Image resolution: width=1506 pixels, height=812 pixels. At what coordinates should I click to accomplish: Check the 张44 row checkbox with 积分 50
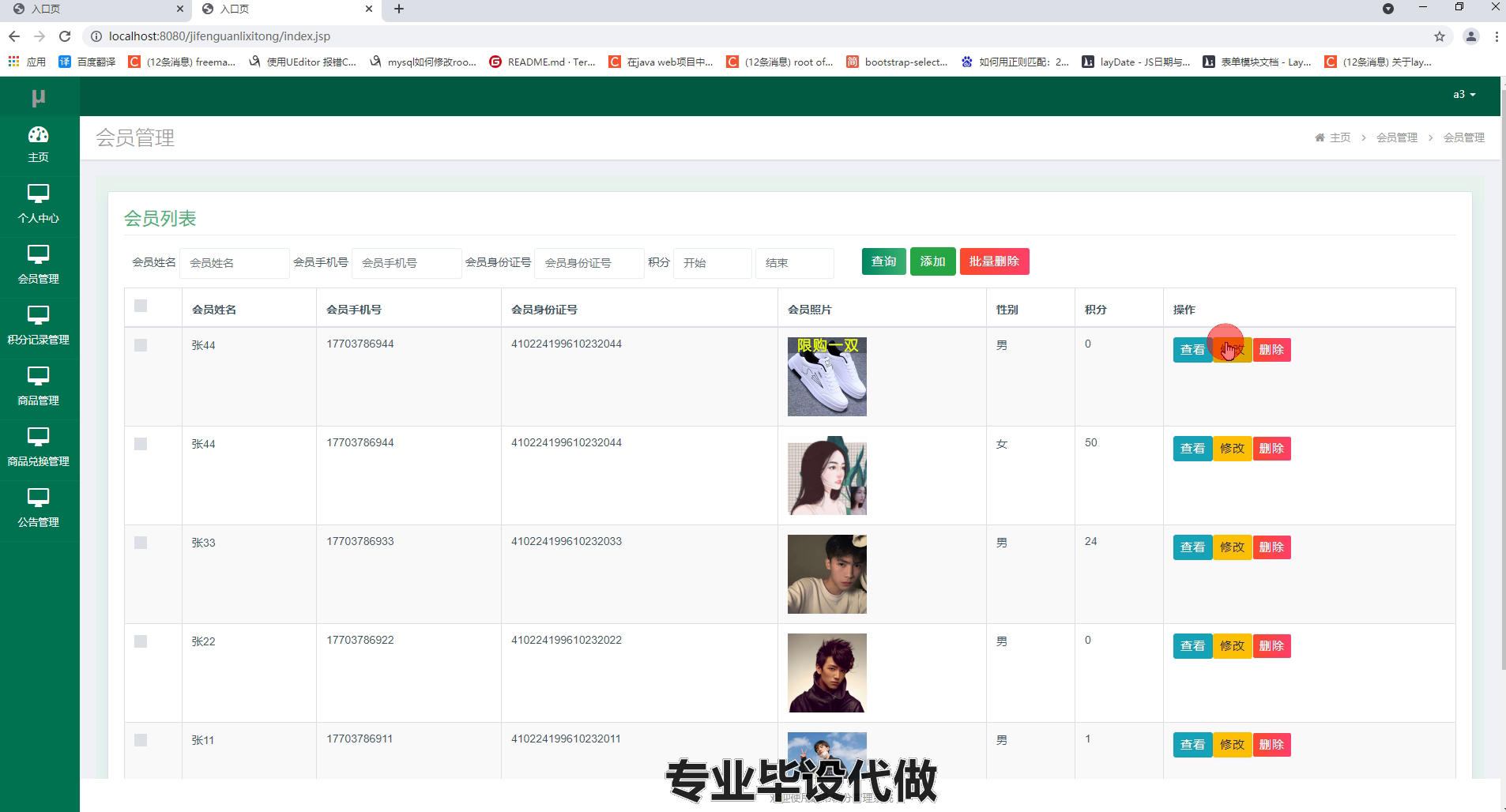141,444
